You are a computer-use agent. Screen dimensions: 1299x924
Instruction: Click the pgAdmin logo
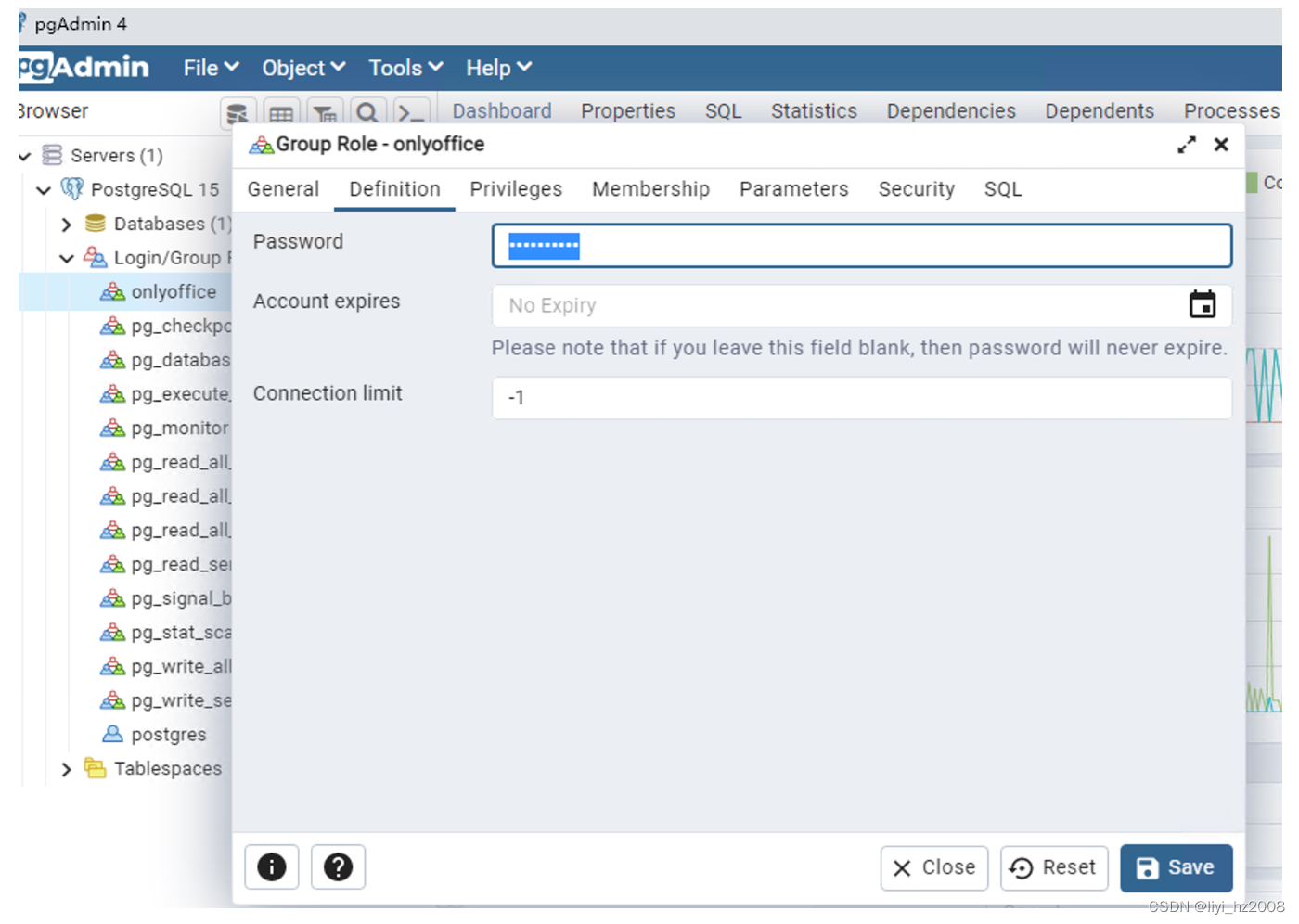pos(84,67)
